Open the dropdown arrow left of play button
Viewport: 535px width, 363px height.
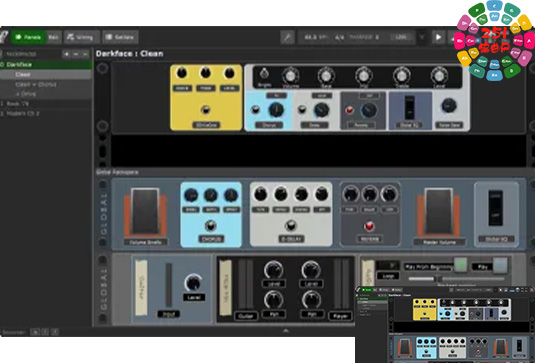[x=422, y=37]
